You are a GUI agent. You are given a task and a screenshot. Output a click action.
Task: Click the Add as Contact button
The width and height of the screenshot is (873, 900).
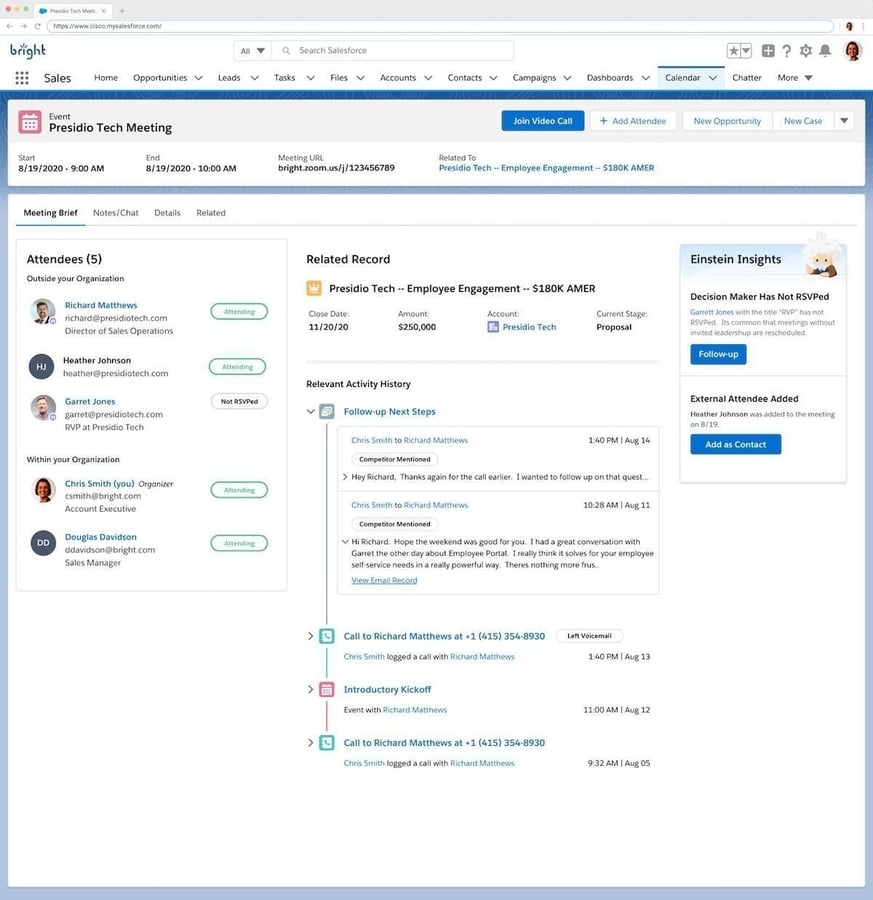[x=735, y=444]
